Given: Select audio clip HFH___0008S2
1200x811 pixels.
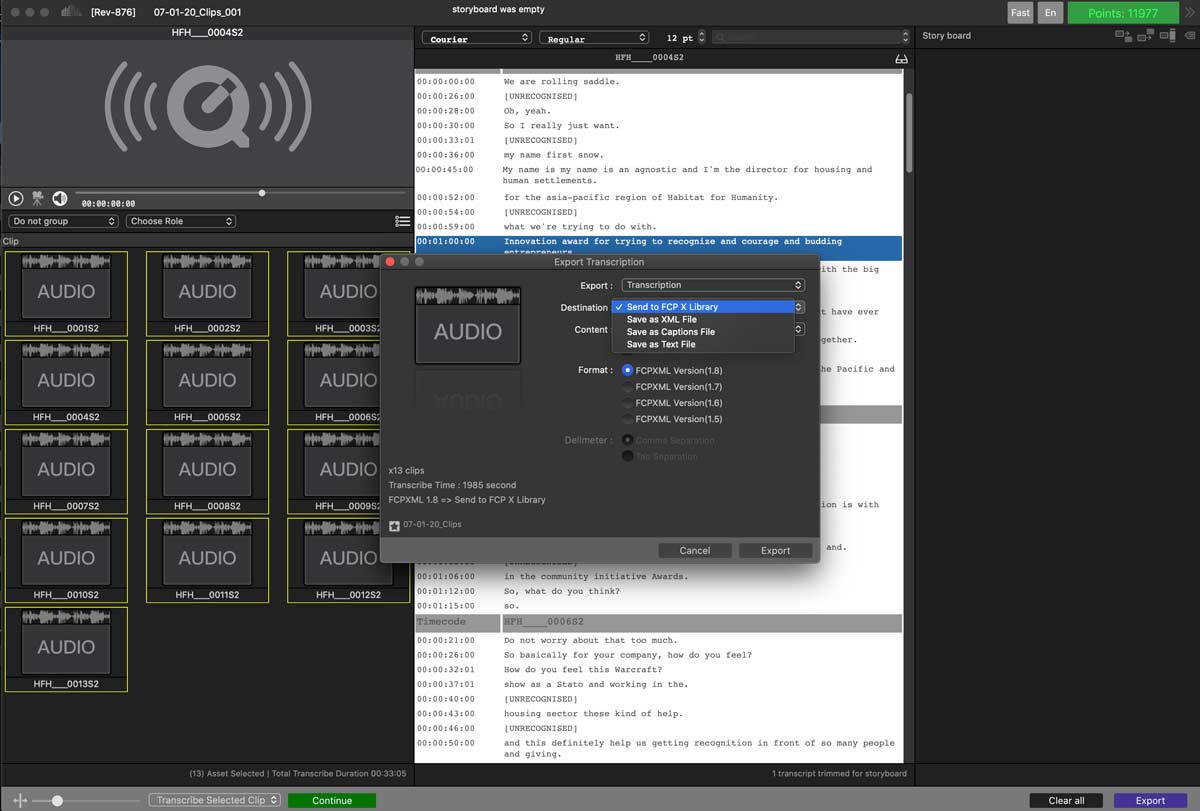Looking at the screenshot, I should click(x=207, y=470).
